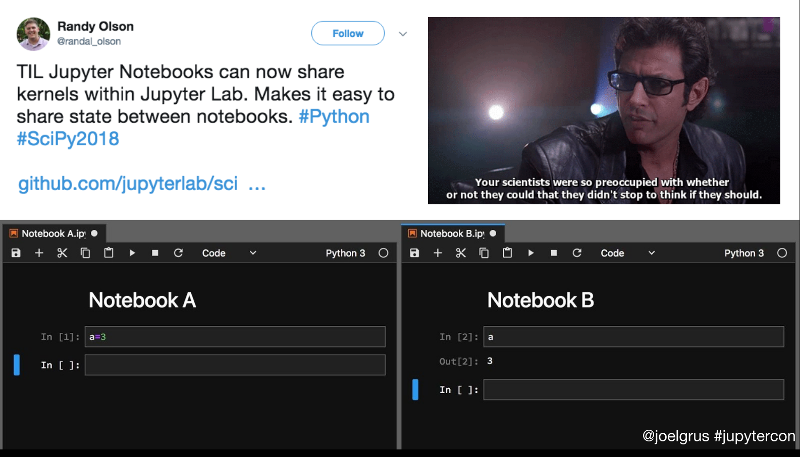Click unsaved dot on Notebook B tab
This screenshot has height=457, width=800.
(x=492, y=234)
